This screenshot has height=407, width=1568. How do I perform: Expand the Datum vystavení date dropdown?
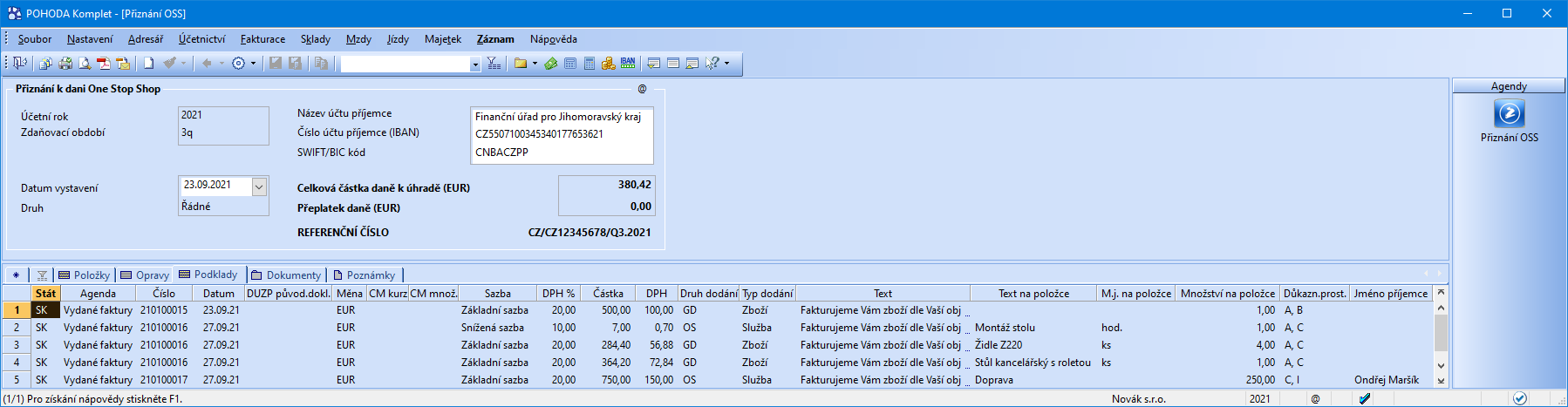click(x=259, y=187)
